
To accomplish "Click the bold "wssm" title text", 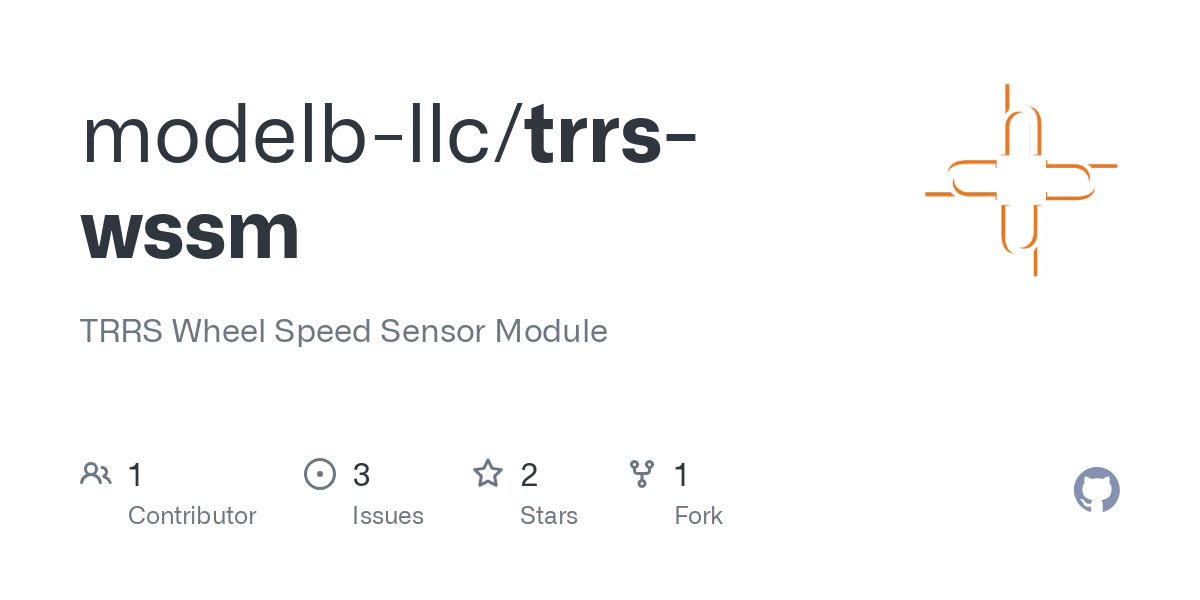I will coord(190,231).
